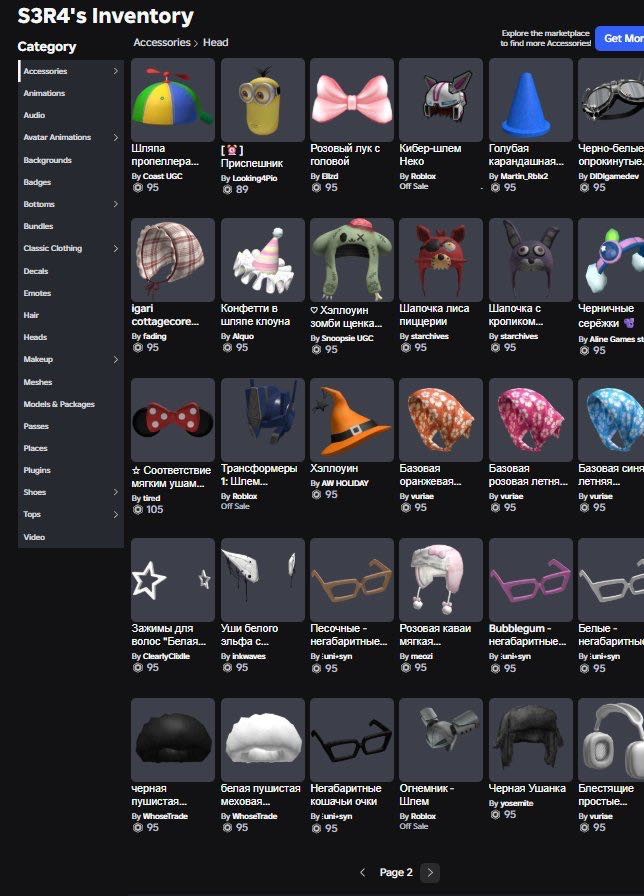
Task: Open creator Martin_Rblx2 profile link
Action: click(x=524, y=176)
